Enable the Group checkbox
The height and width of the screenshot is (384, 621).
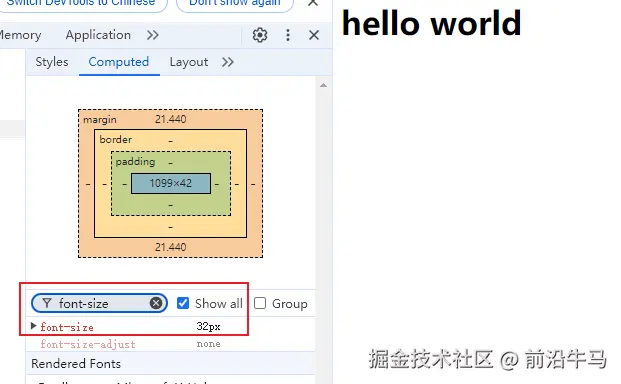click(260, 303)
